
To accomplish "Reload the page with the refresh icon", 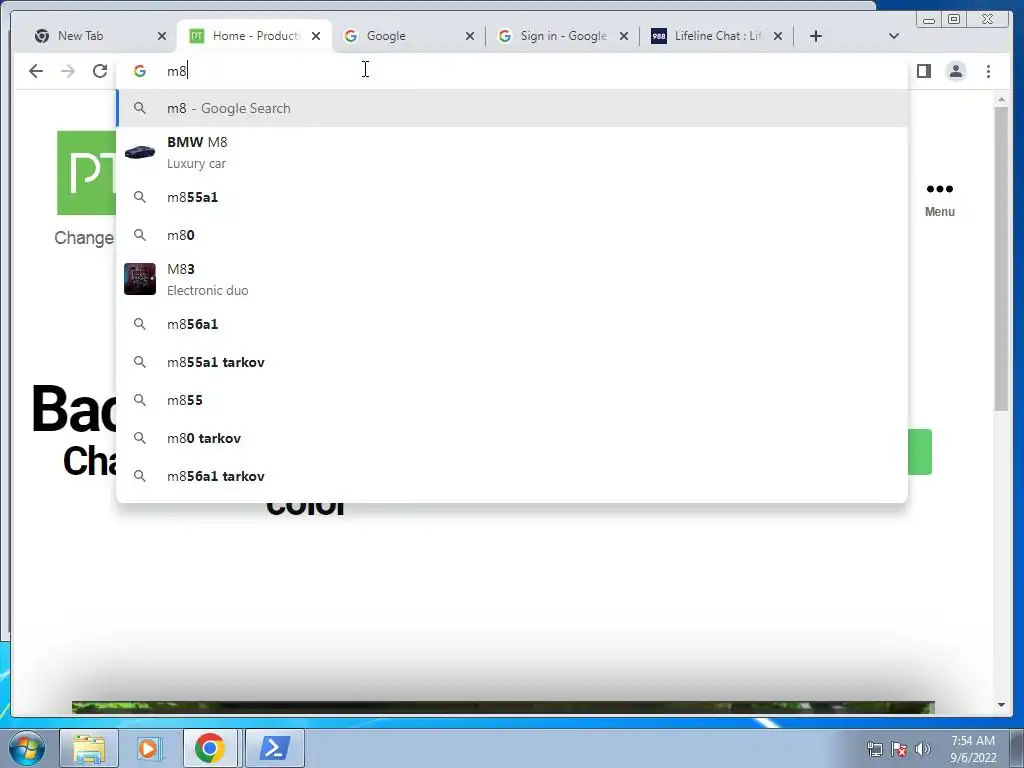I will (x=100, y=71).
